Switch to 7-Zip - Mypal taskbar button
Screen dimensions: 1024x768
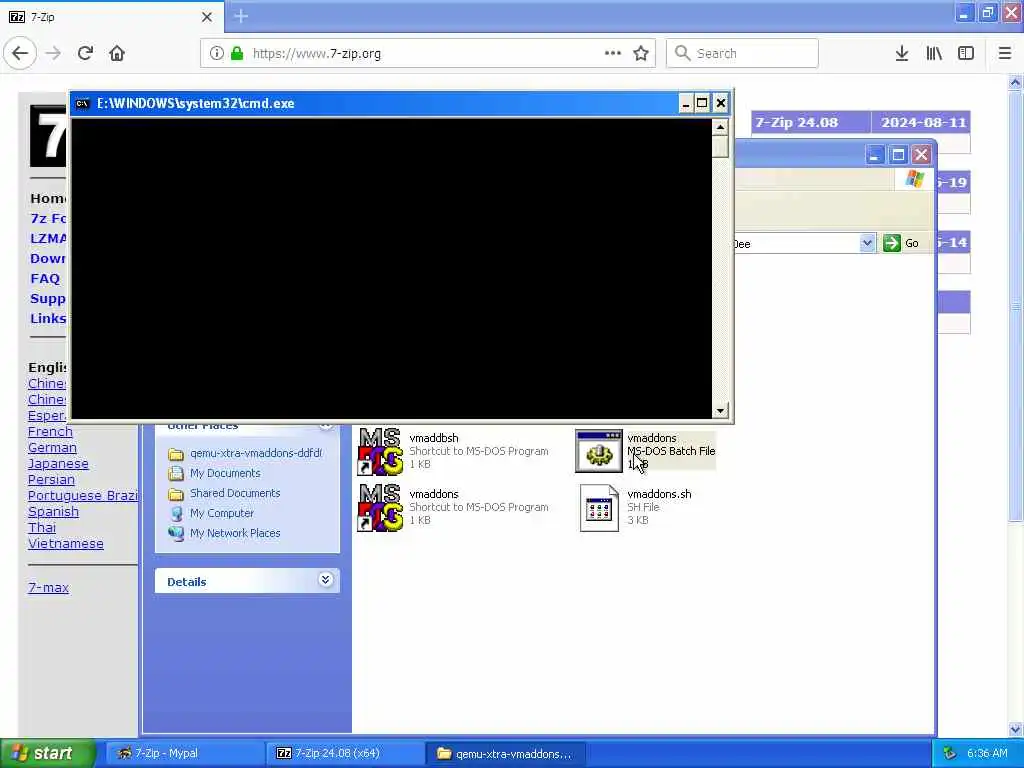pos(183,754)
